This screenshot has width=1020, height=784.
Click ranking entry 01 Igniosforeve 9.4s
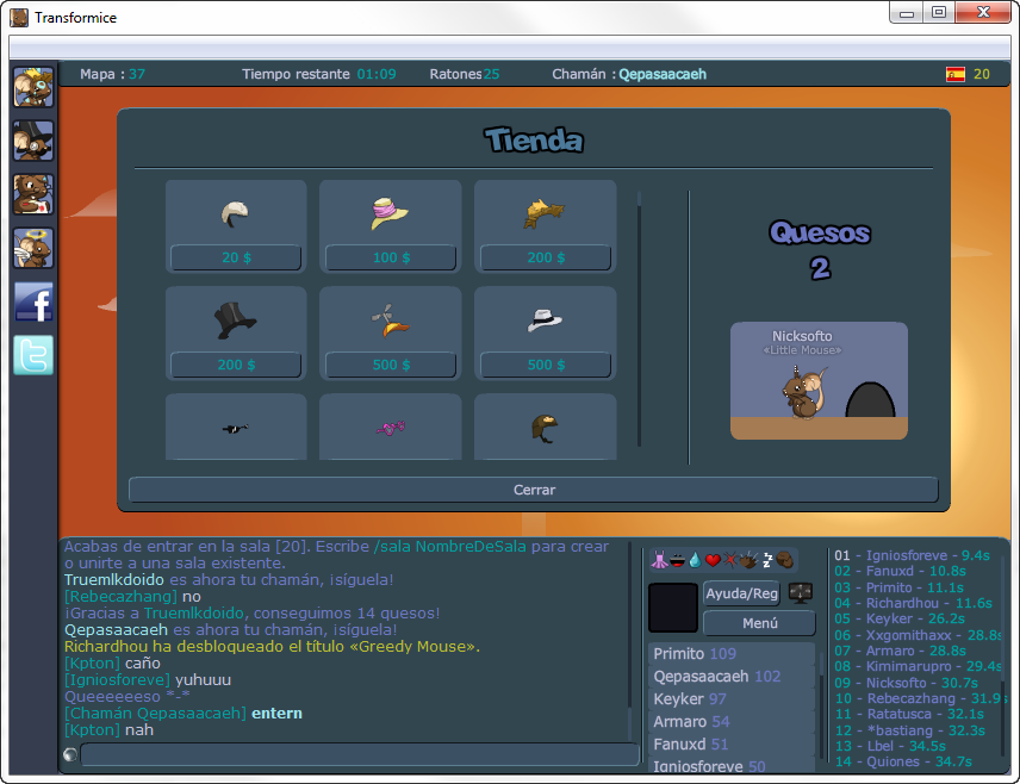coord(912,556)
